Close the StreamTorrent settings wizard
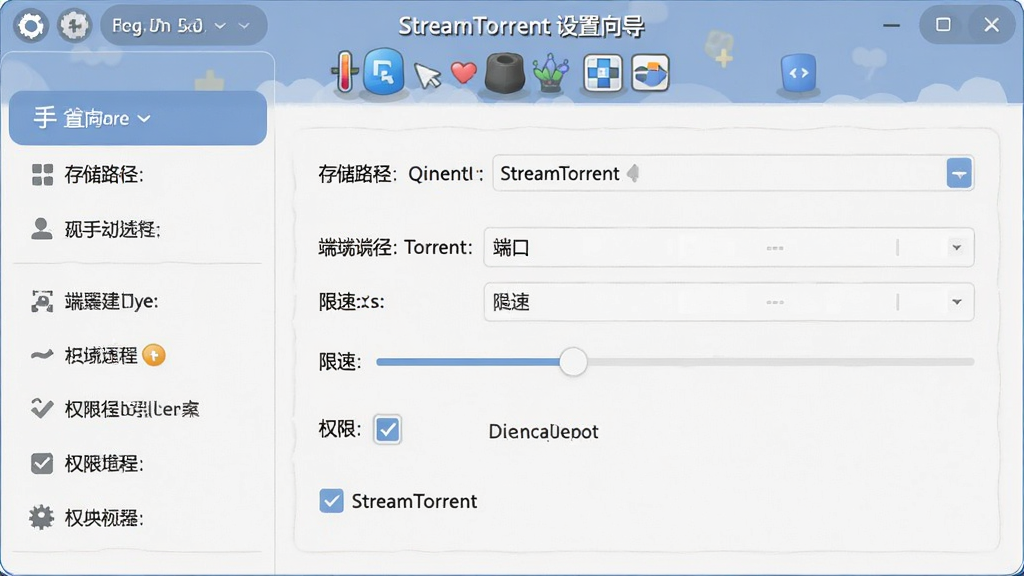Screen dimensions: 1024x576 coord(991,25)
